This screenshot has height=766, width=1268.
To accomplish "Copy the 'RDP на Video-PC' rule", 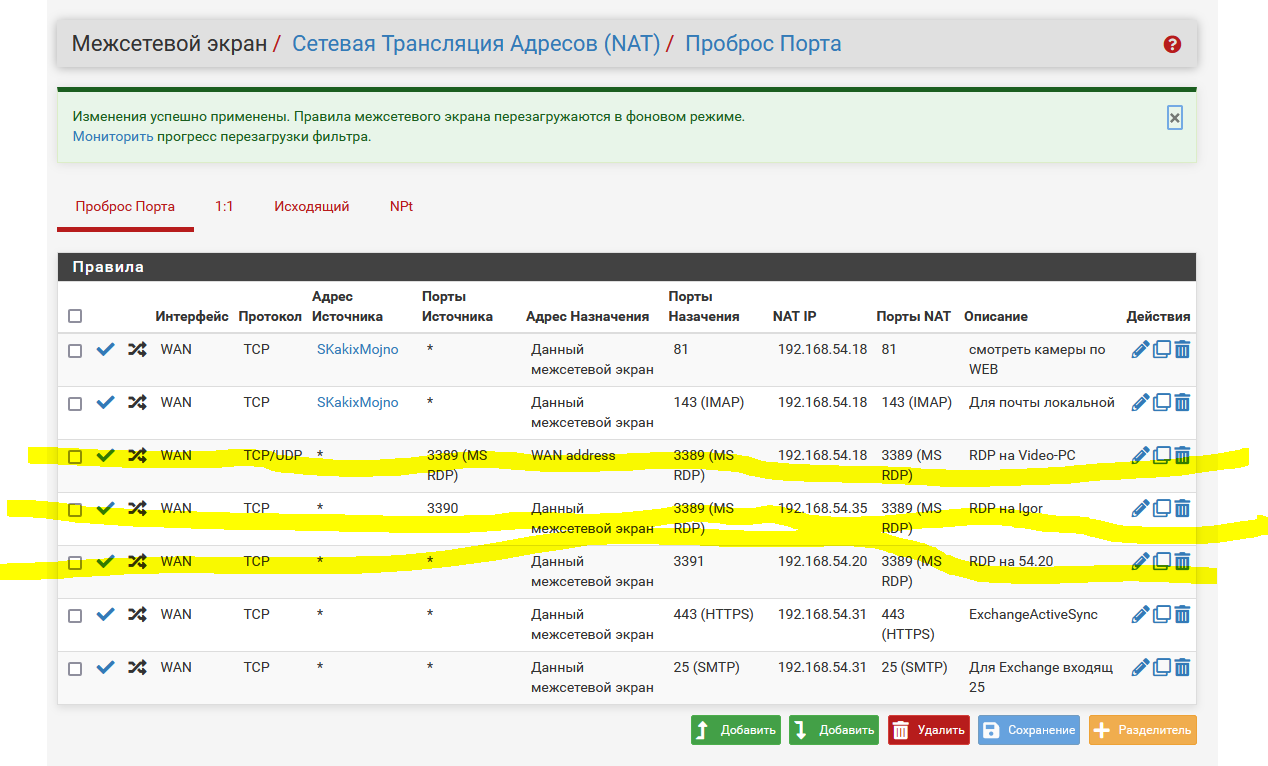I will 1161,455.
